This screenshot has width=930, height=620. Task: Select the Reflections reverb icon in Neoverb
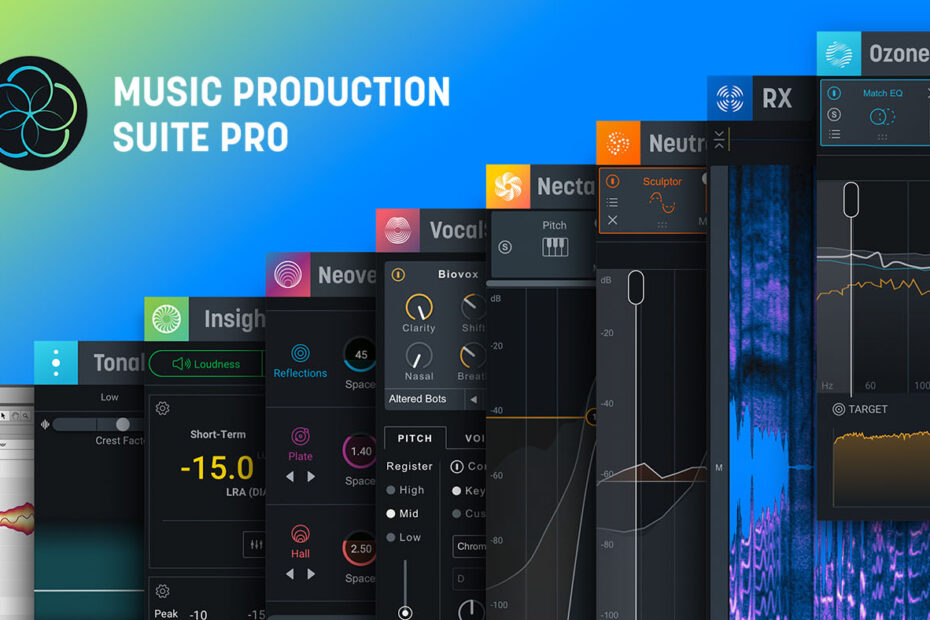300,353
